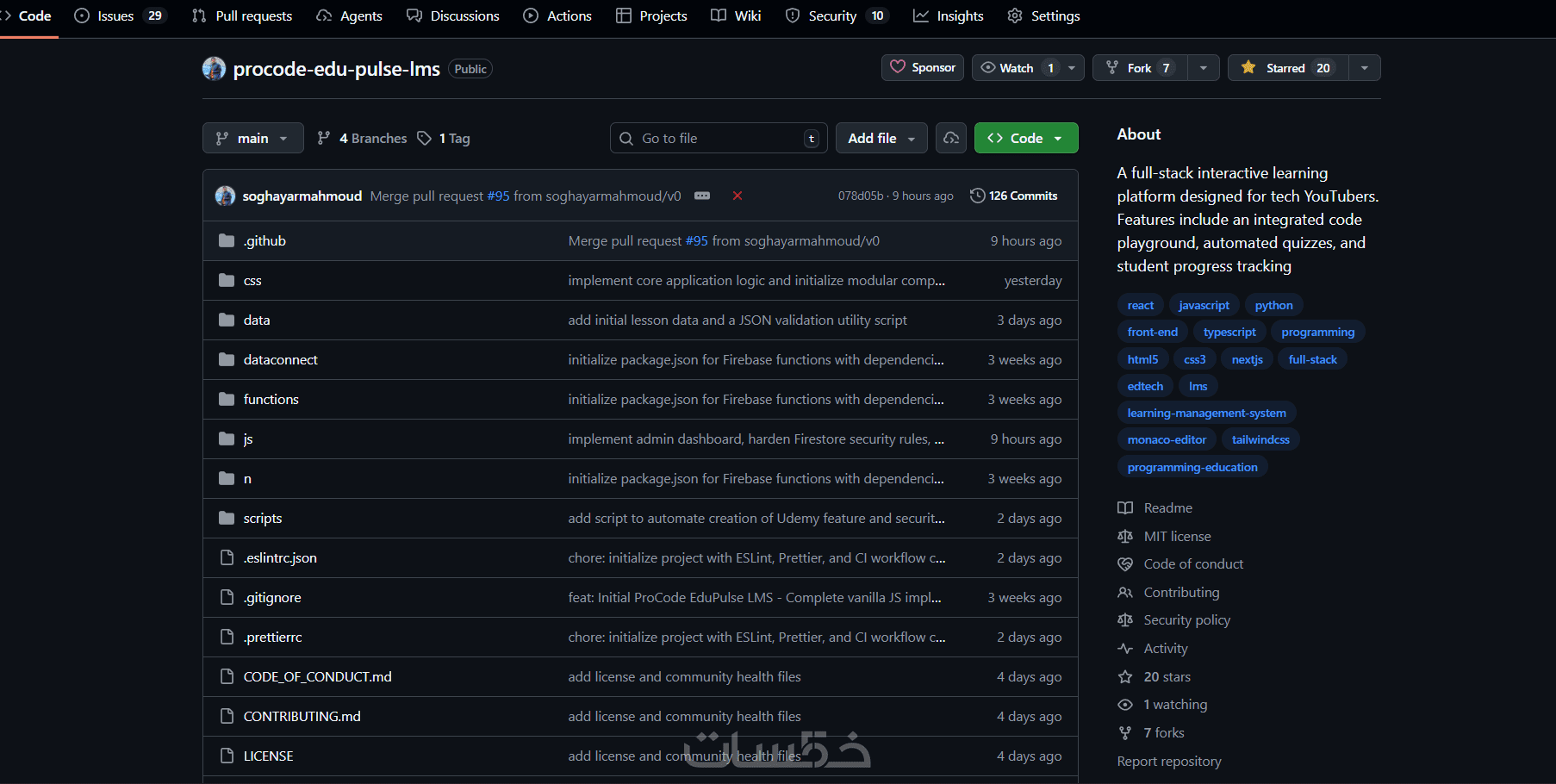Screen dimensions: 1556x784
Task: Open the Projects tab
Action: (x=651, y=16)
